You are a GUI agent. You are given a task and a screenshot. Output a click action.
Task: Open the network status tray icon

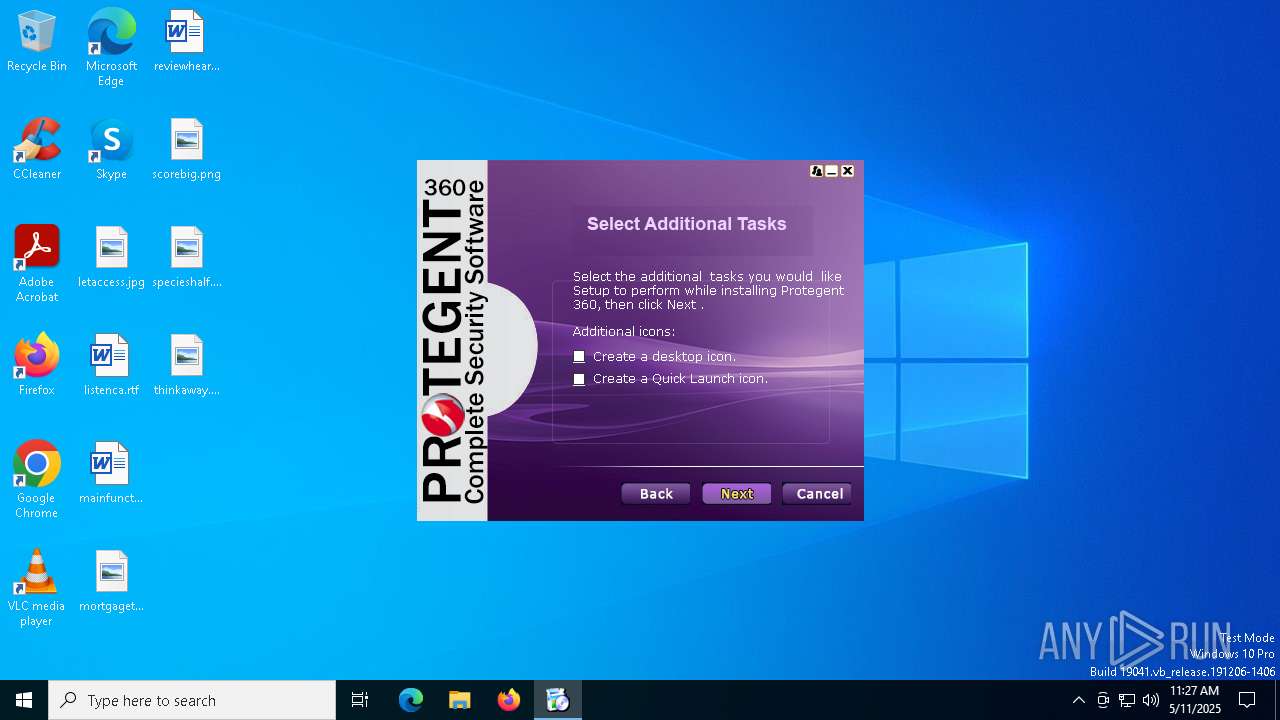click(1127, 700)
